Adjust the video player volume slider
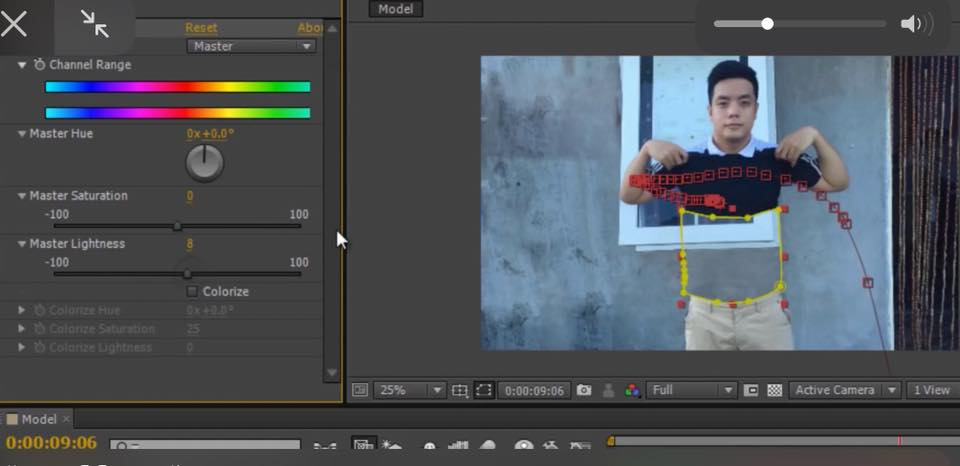This screenshot has height=466, width=960. tap(800, 24)
